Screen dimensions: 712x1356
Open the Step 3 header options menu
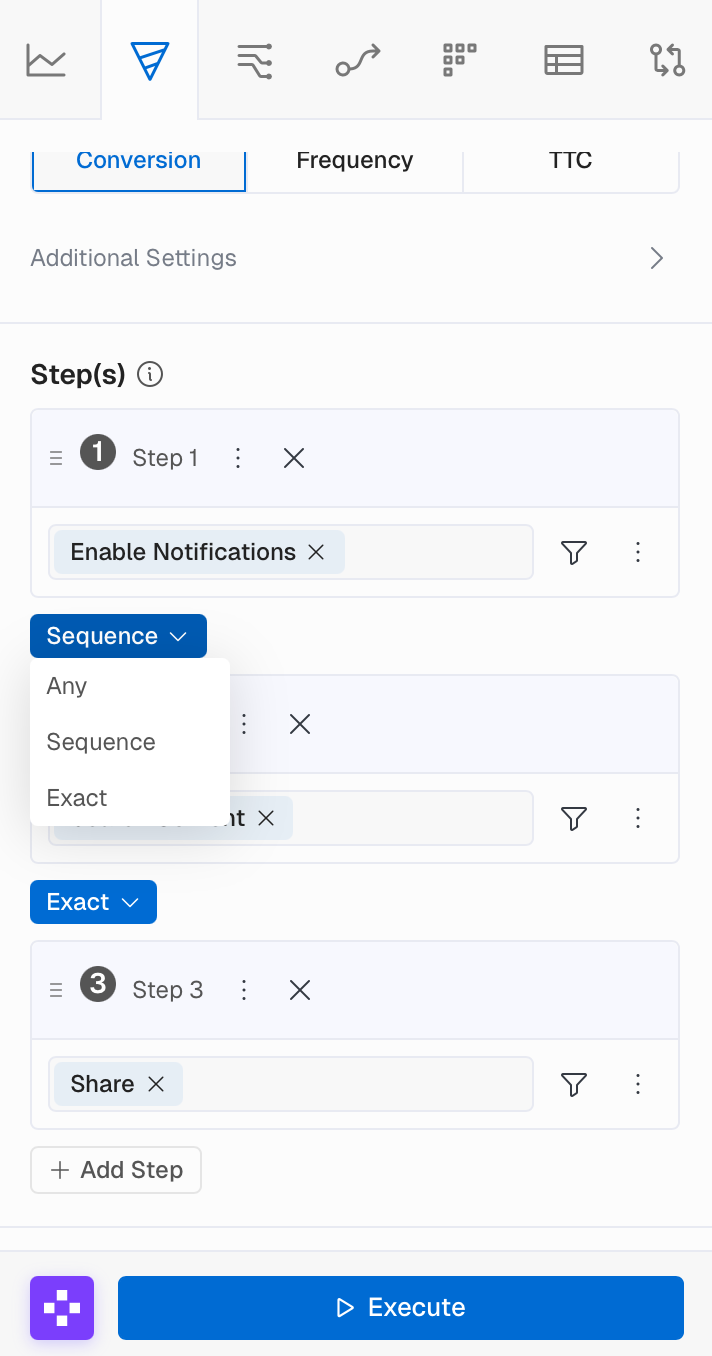(x=244, y=990)
